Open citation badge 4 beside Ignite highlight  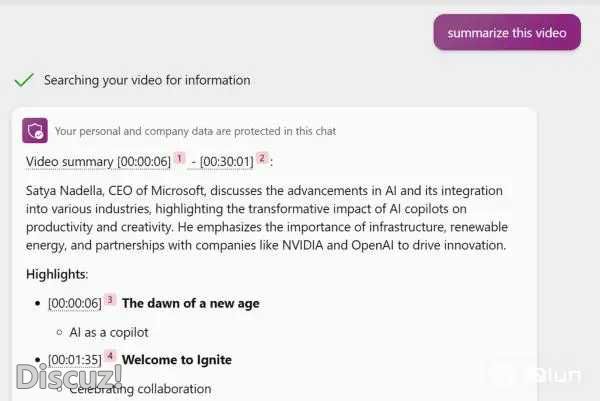(x=110, y=356)
